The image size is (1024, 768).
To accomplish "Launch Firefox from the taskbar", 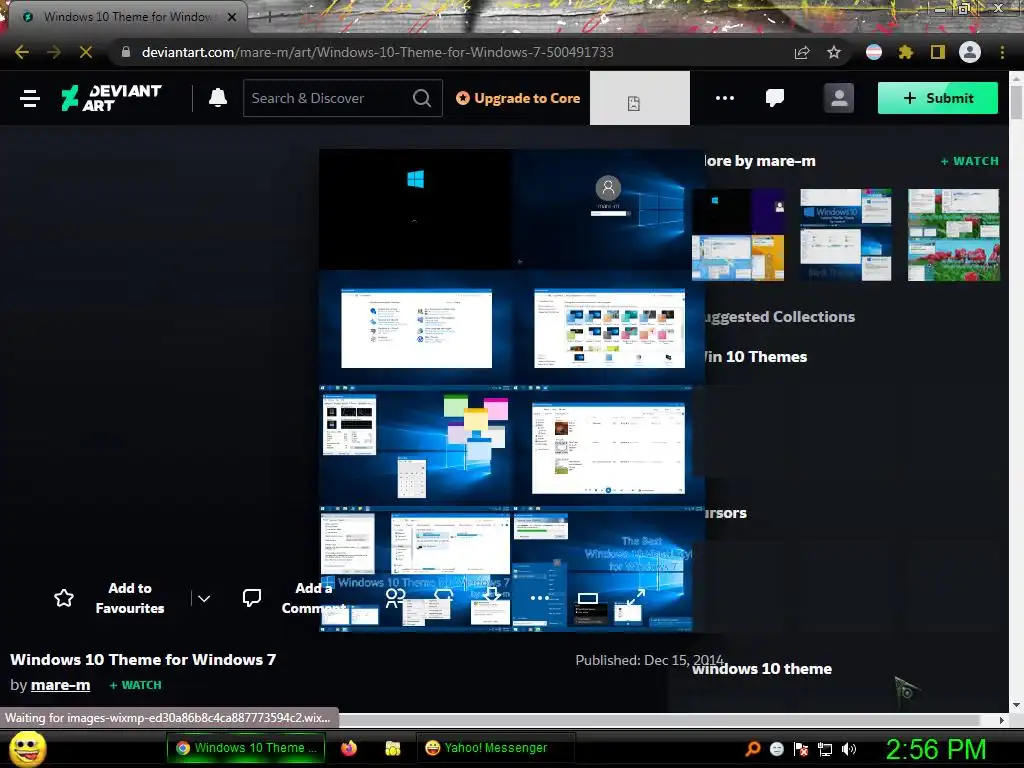I will (349, 748).
